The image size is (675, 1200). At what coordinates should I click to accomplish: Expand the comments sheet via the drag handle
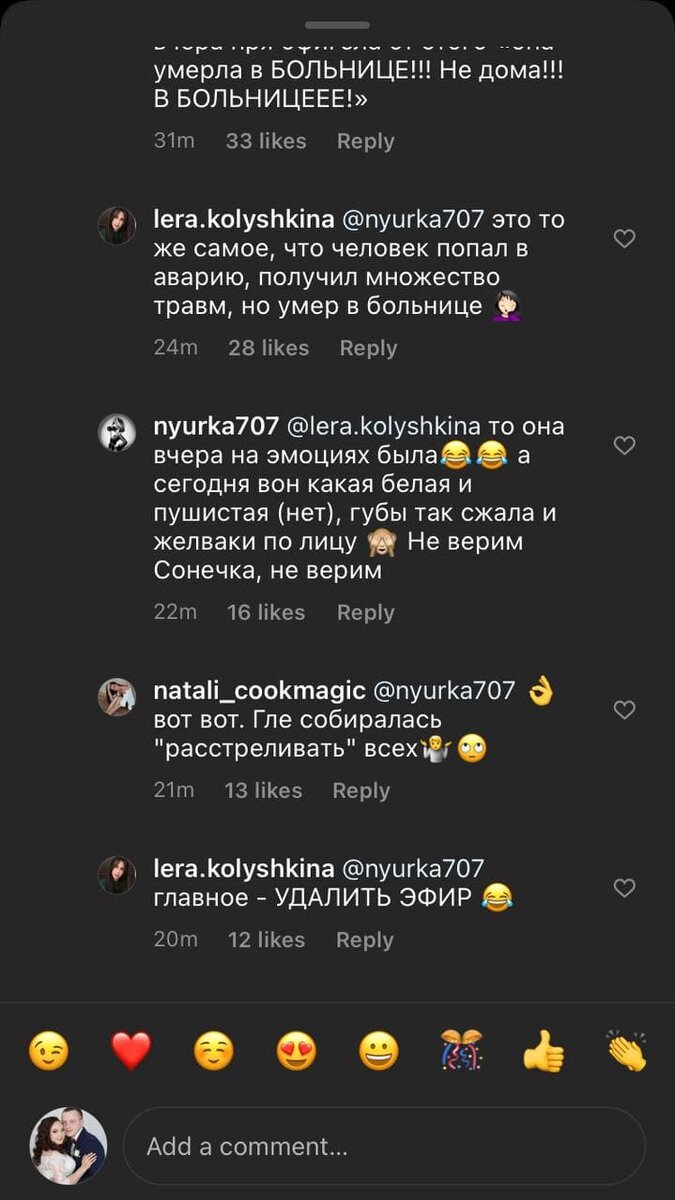pos(337,25)
